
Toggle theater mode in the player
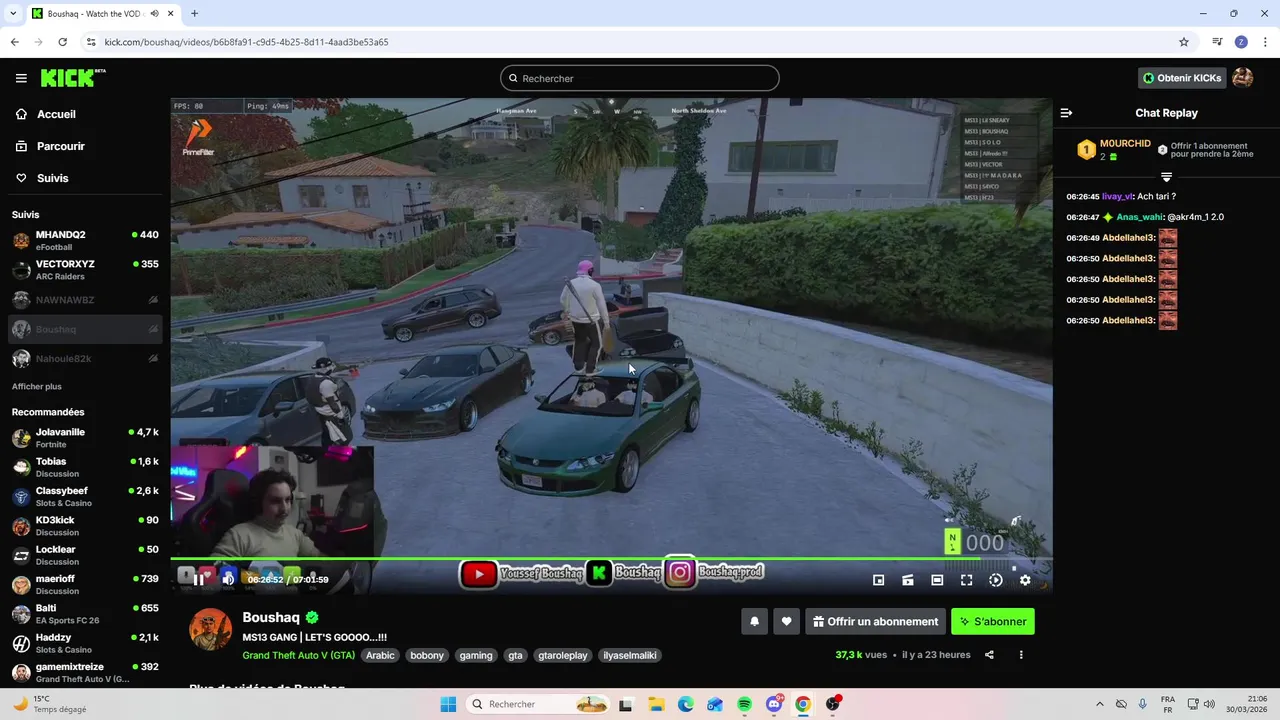tap(937, 580)
